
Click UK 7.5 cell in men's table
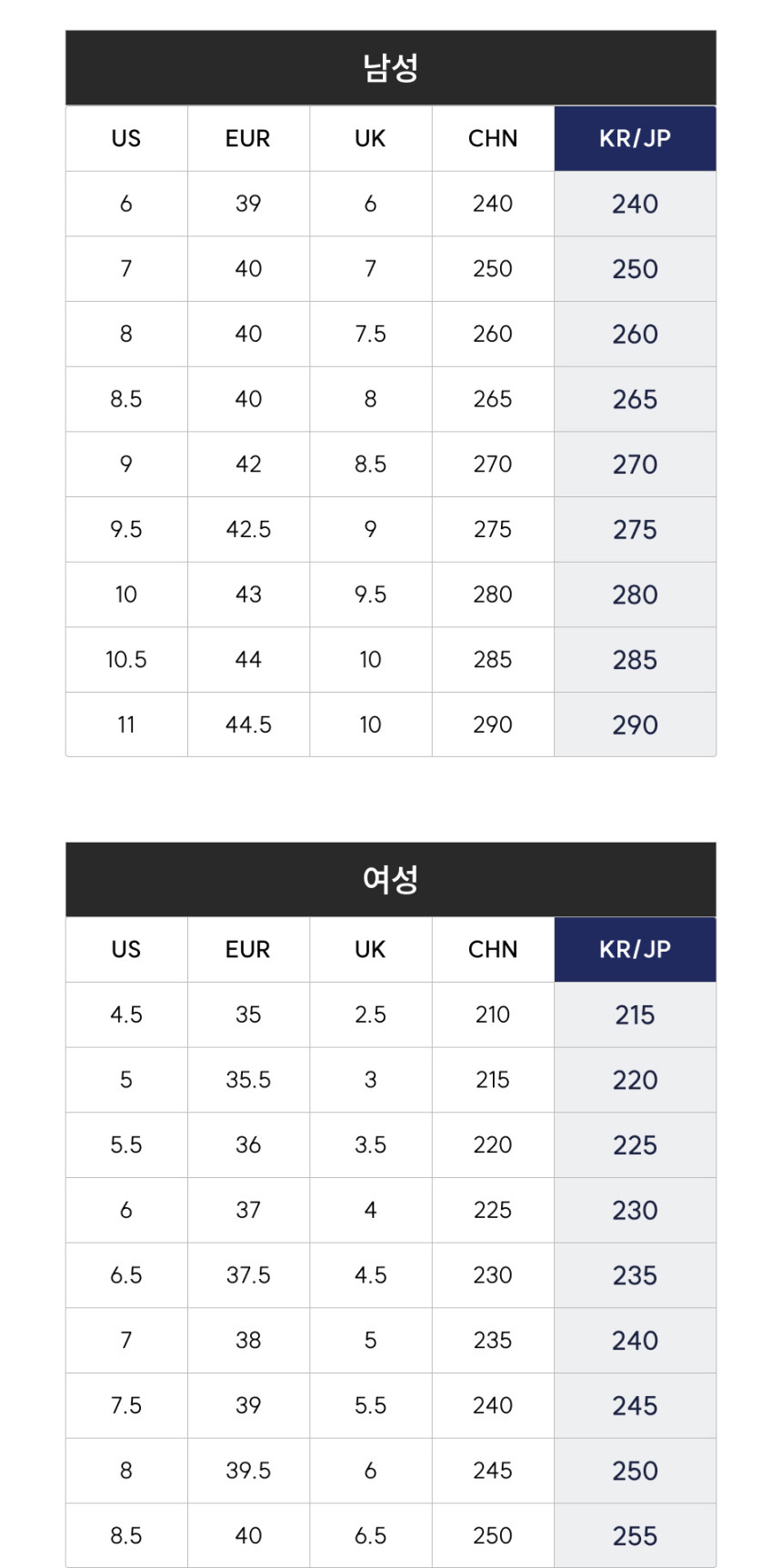(x=370, y=334)
